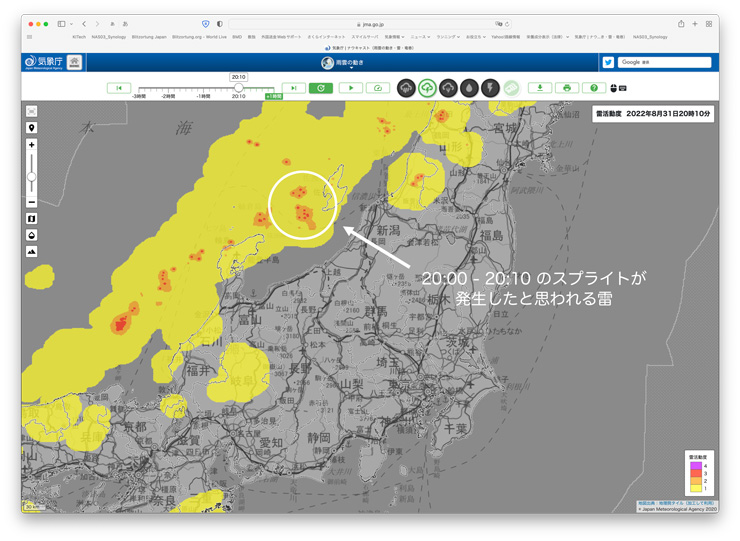The width and height of the screenshot is (740, 541).
Task: Jump to the earliest time frame button
Action: click(119, 88)
